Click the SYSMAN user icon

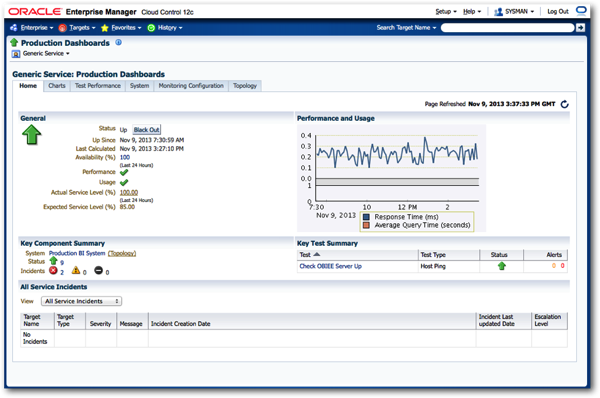[498, 12]
